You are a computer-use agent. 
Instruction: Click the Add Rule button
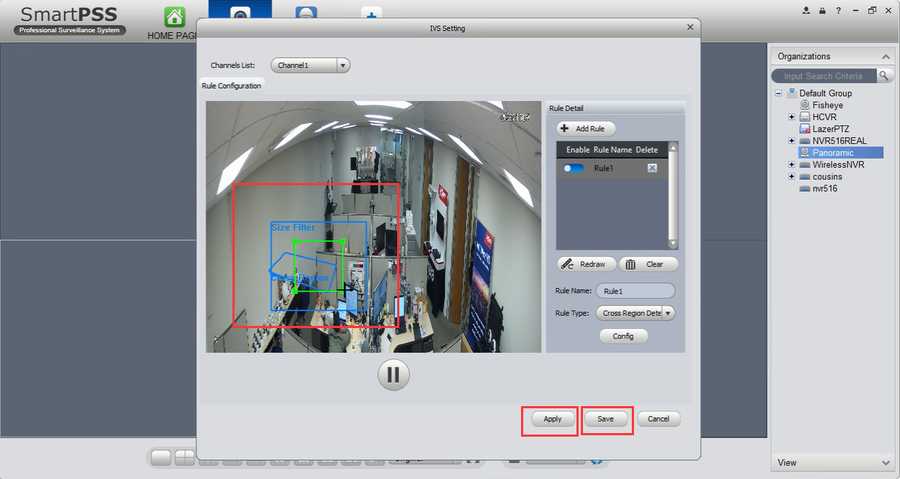586,128
